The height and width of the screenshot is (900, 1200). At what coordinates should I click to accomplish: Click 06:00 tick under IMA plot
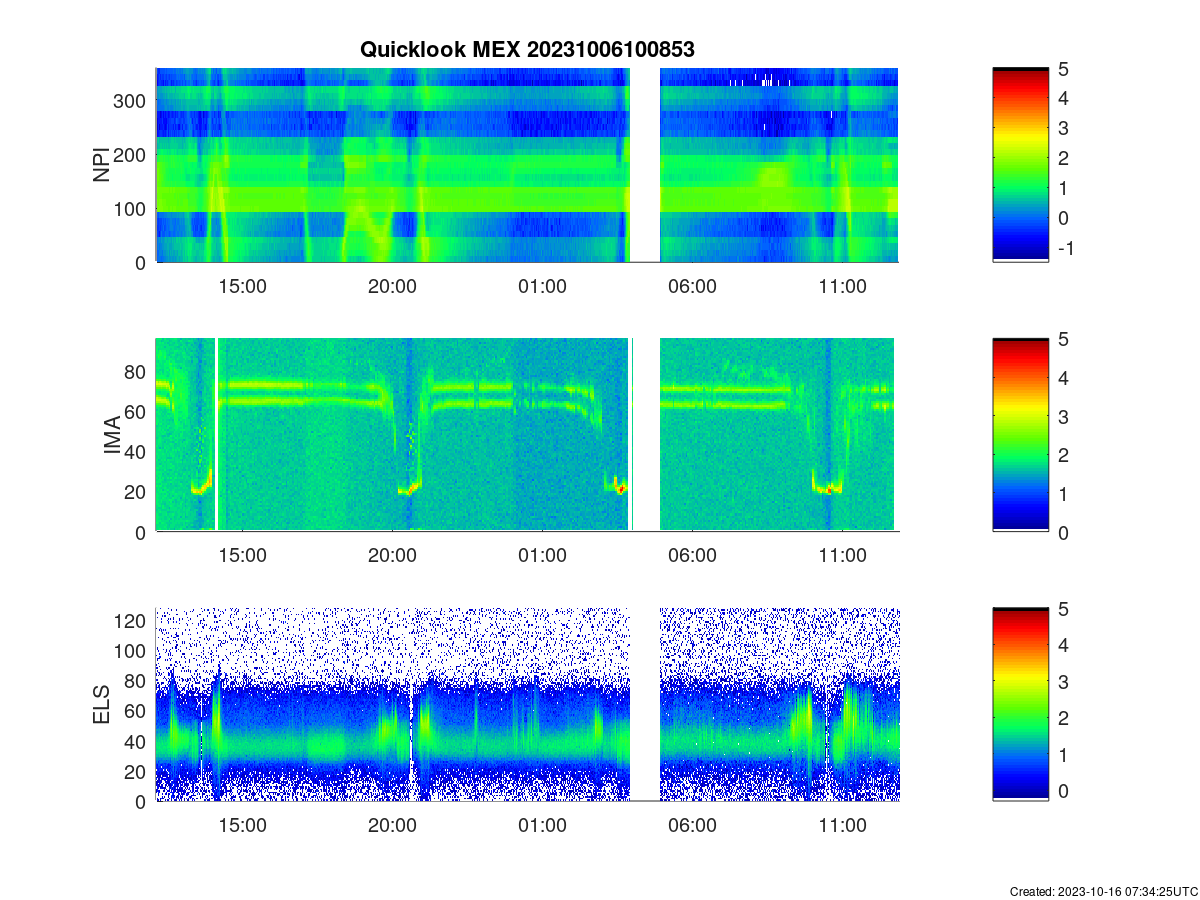[692, 556]
